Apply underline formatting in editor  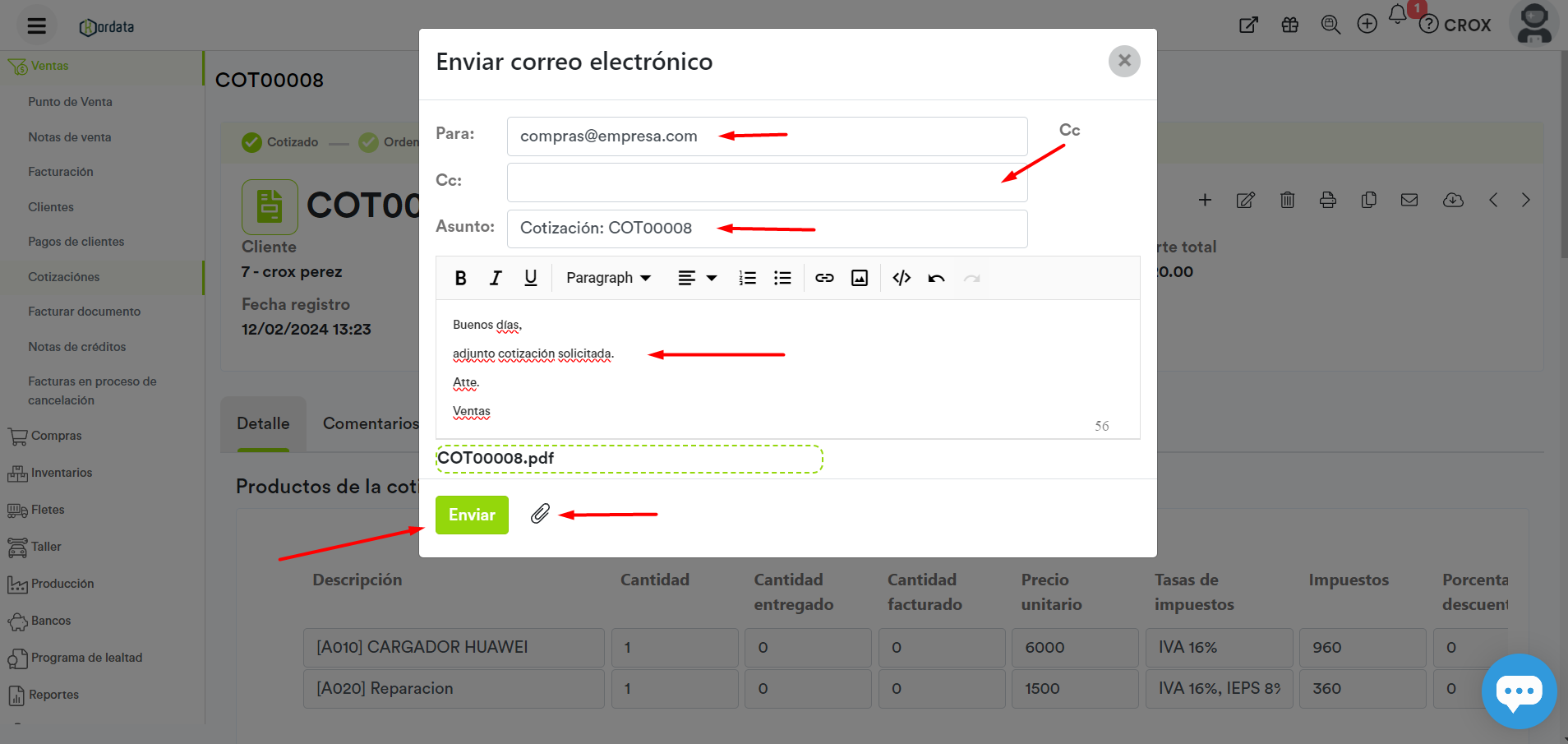(x=531, y=279)
